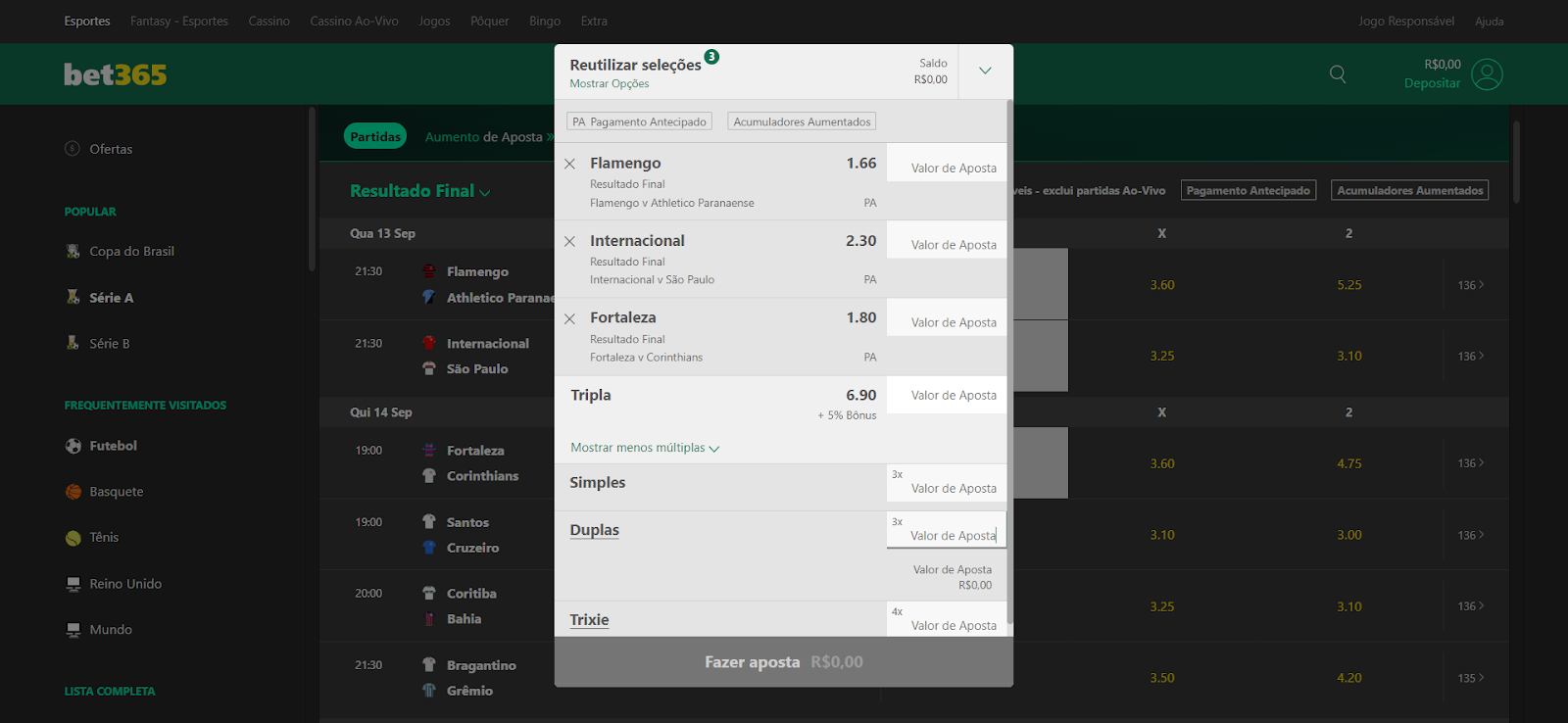This screenshot has width=1568, height=723.
Task: Click the Flamengo team shirt icon
Action: [x=428, y=271]
